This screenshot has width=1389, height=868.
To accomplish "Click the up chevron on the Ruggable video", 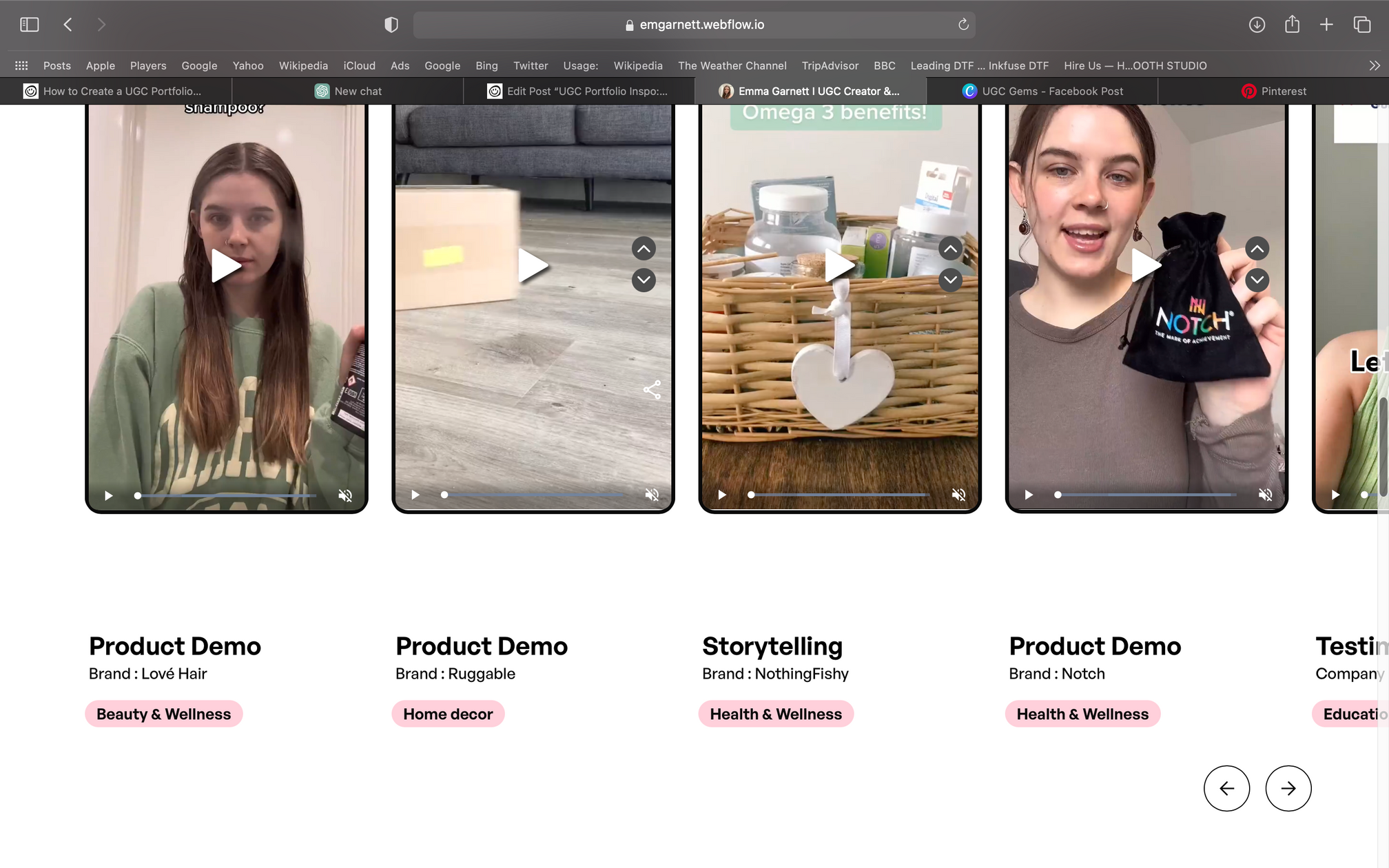I will click(644, 249).
